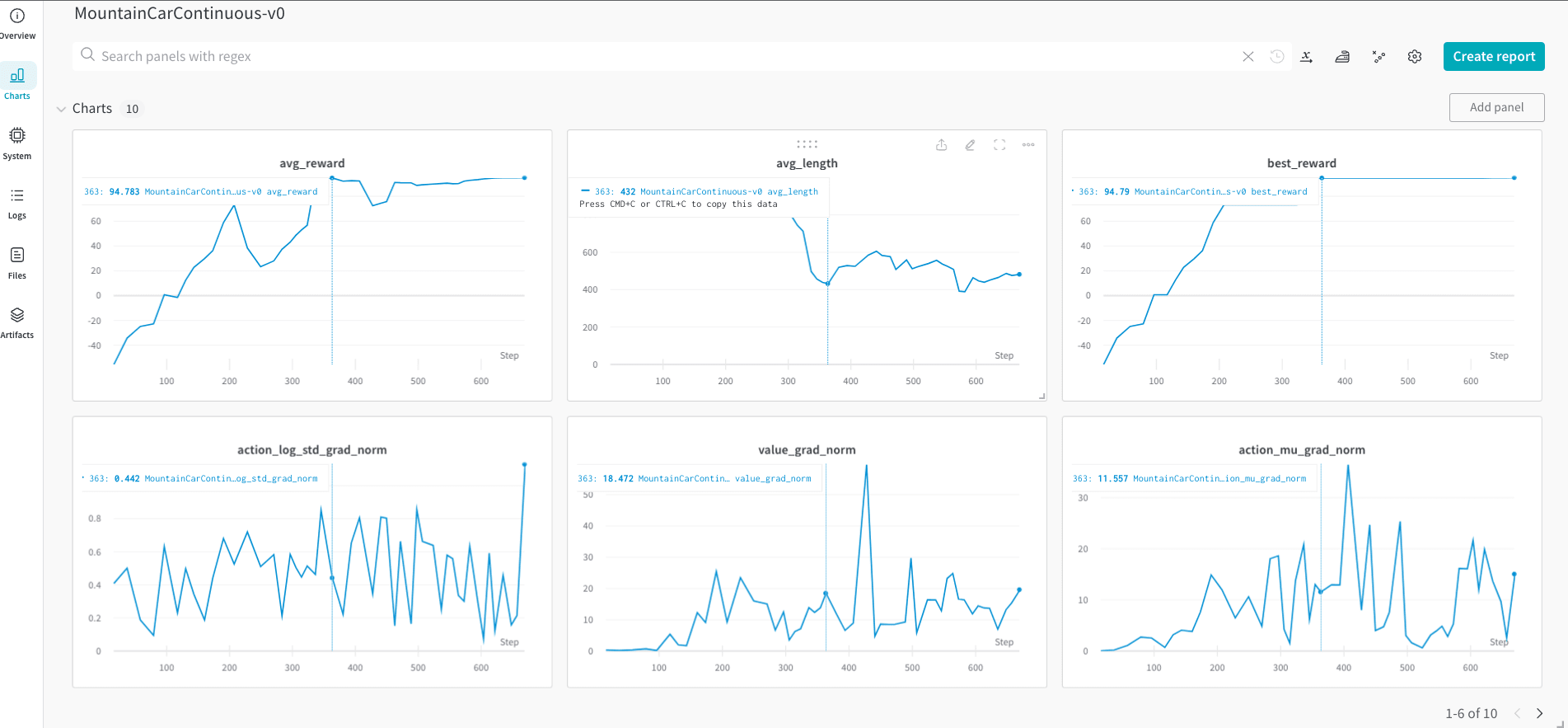Image resolution: width=1568 pixels, height=728 pixels.
Task: Click value_grad_norm highest spike peak
Action: pyautogui.click(x=866, y=466)
